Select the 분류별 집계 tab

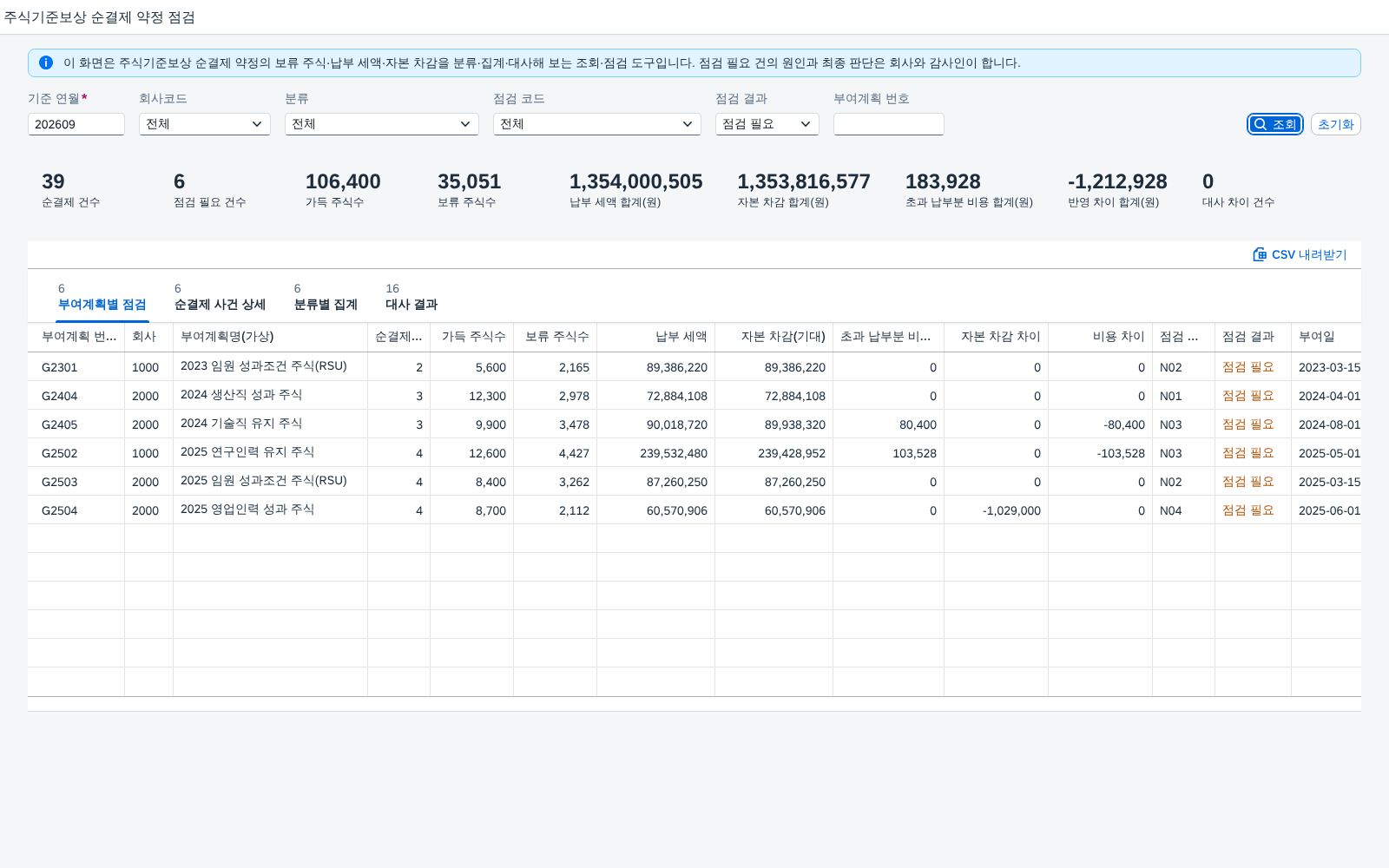tap(326, 297)
